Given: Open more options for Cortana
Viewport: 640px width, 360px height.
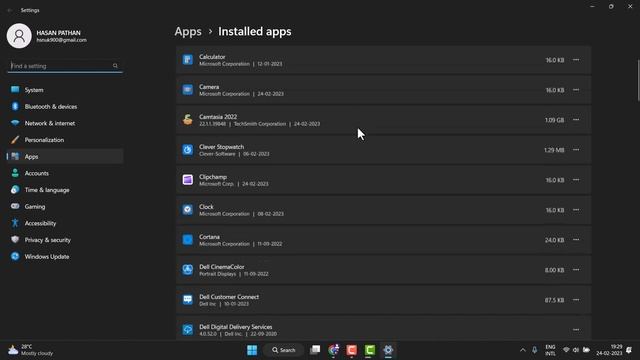Looking at the screenshot, I should (576, 240).
